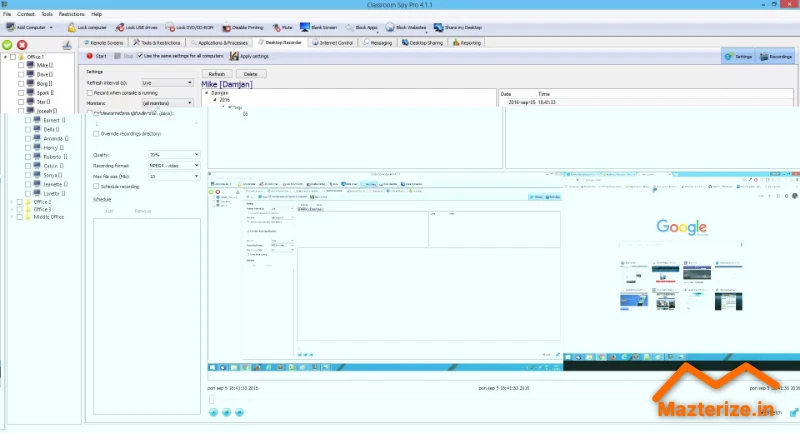This screenshot has width=800, height=433.
Task: Click the Delete button
Action: point(250,74)
